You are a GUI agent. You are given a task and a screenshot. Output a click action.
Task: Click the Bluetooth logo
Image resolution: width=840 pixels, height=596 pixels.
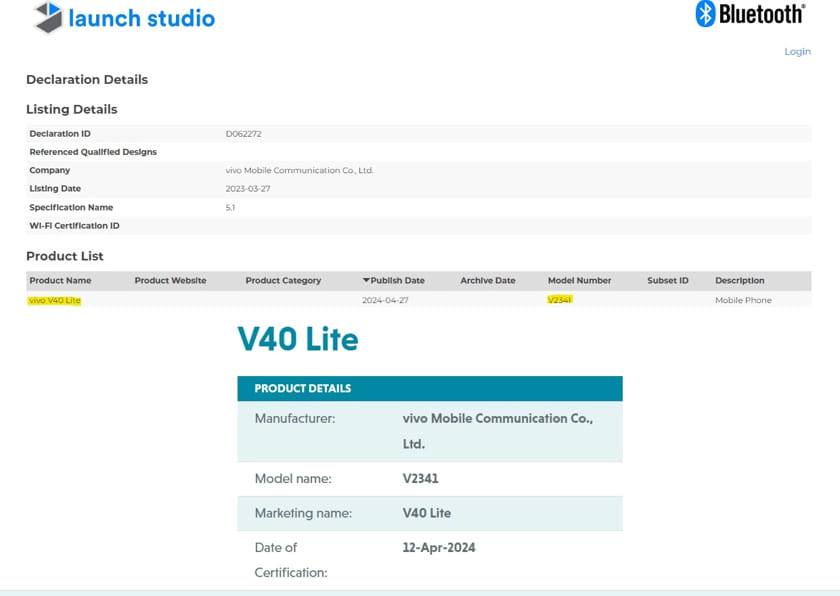750,14
